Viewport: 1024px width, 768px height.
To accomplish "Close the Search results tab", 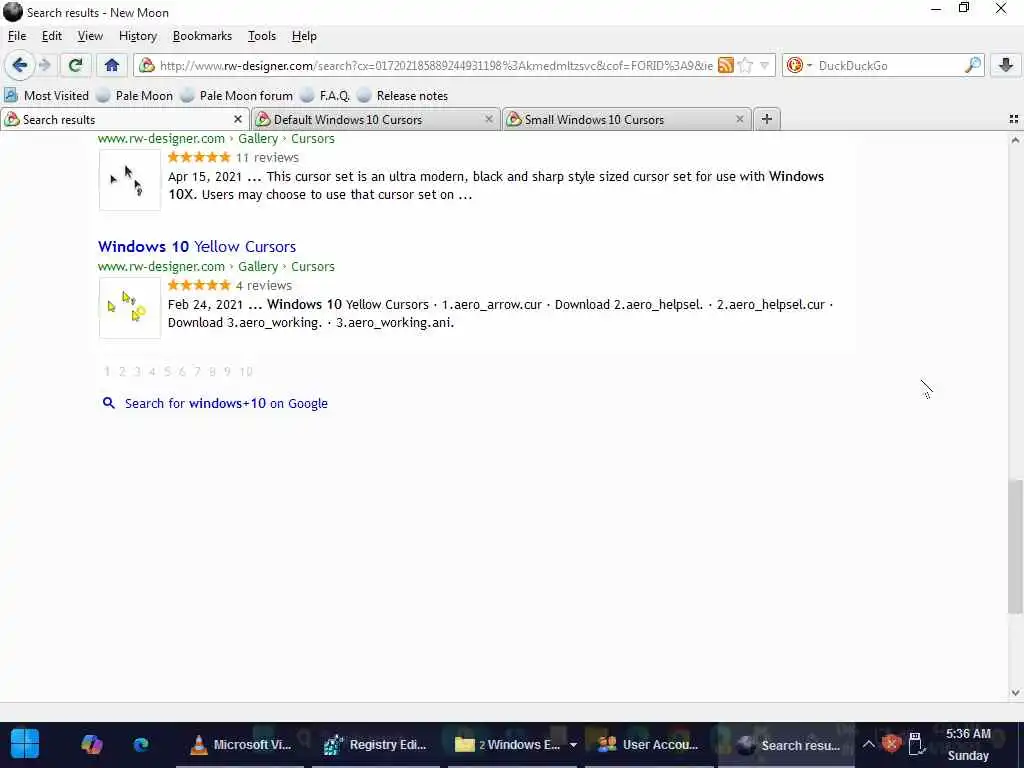I will pos(238,119).
